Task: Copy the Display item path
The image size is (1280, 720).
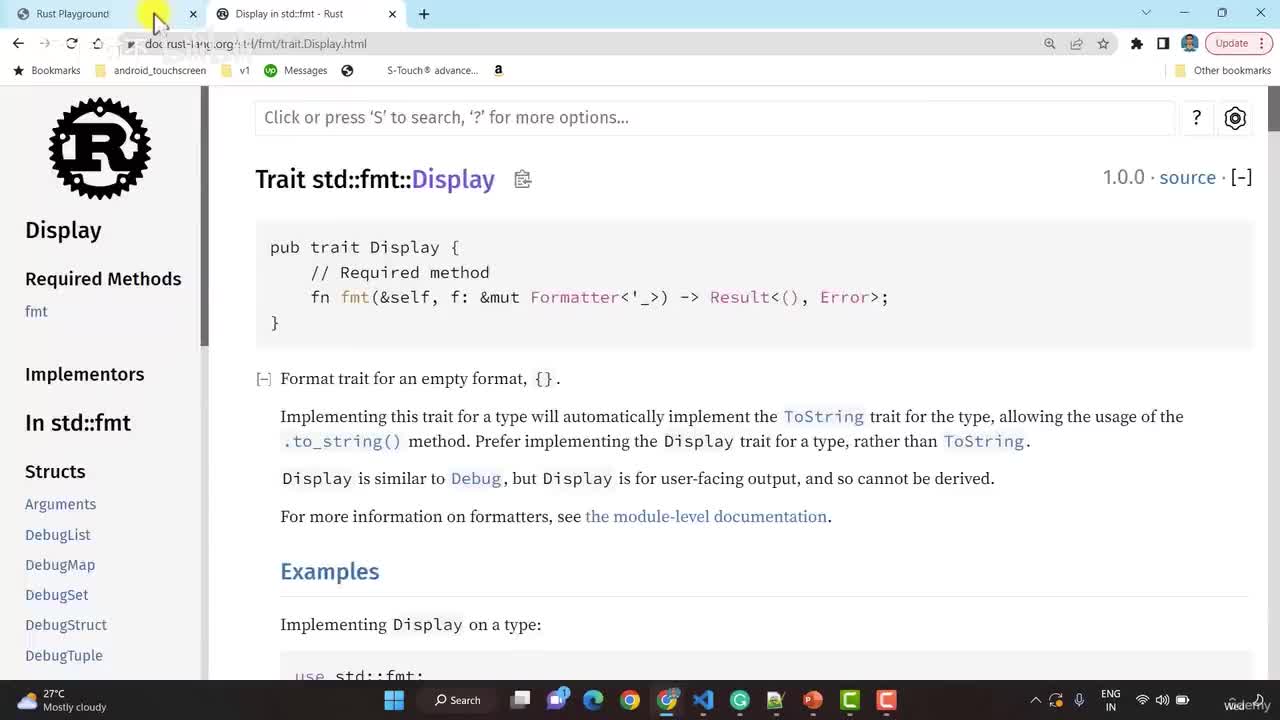Action: pyautogui.click(x=522, y=179)
